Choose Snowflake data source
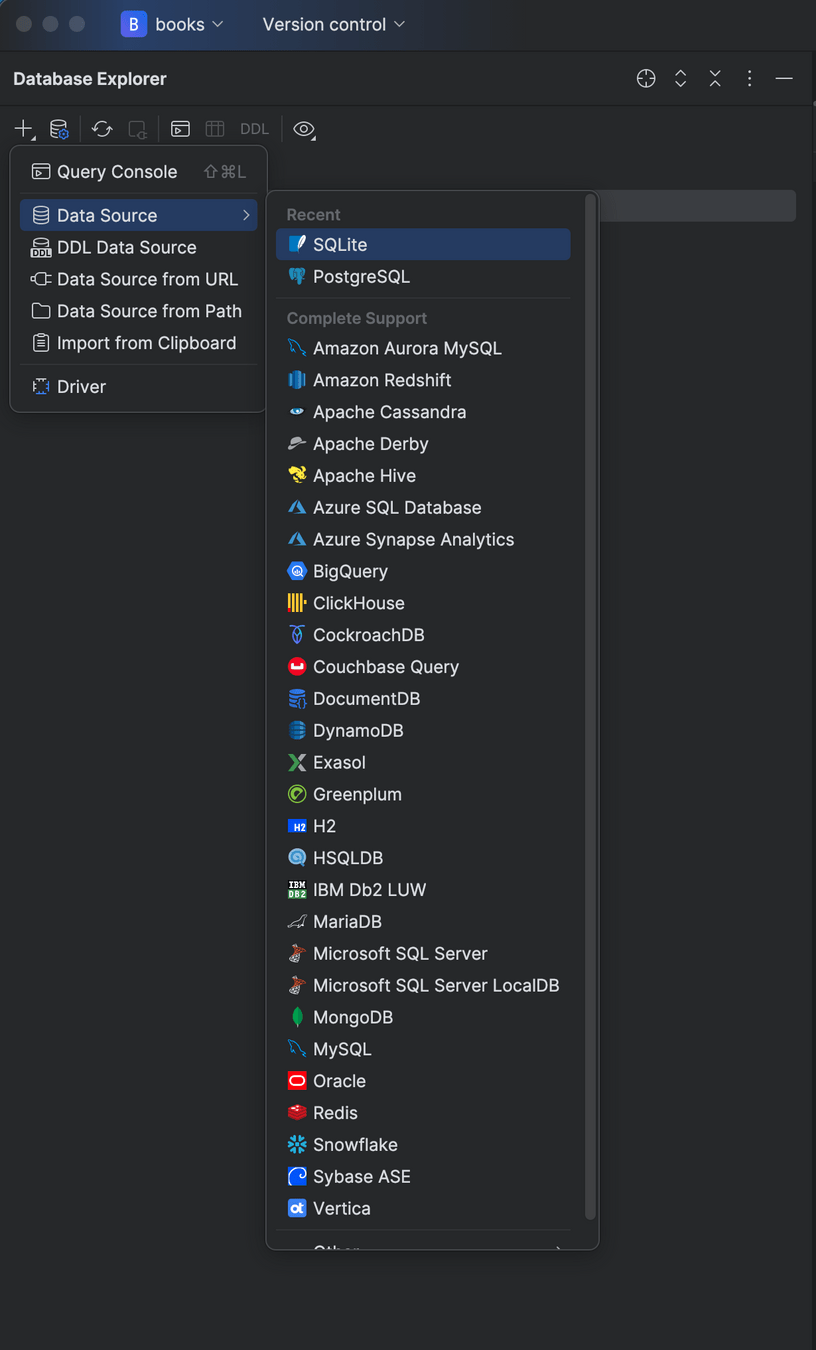The image size is (816, 1350). 423,1145
